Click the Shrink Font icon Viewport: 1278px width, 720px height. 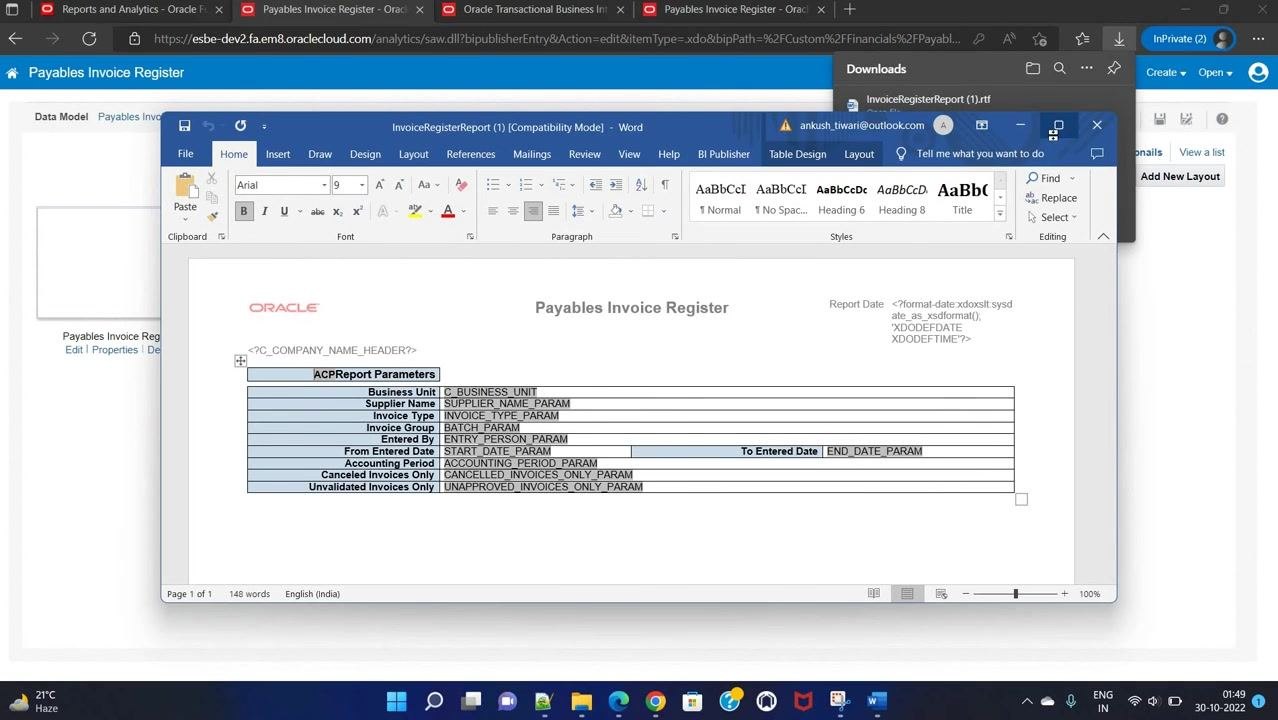[x=399, y=185]
